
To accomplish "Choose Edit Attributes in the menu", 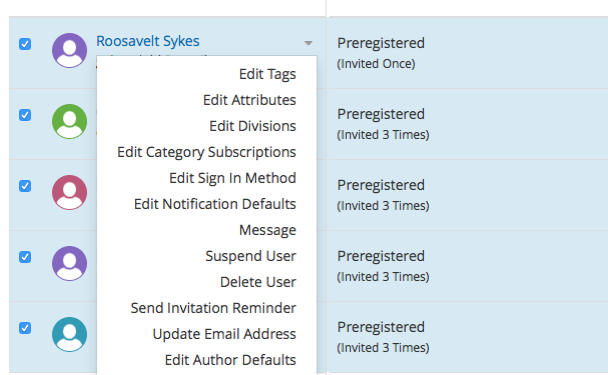I will point(250,100).
